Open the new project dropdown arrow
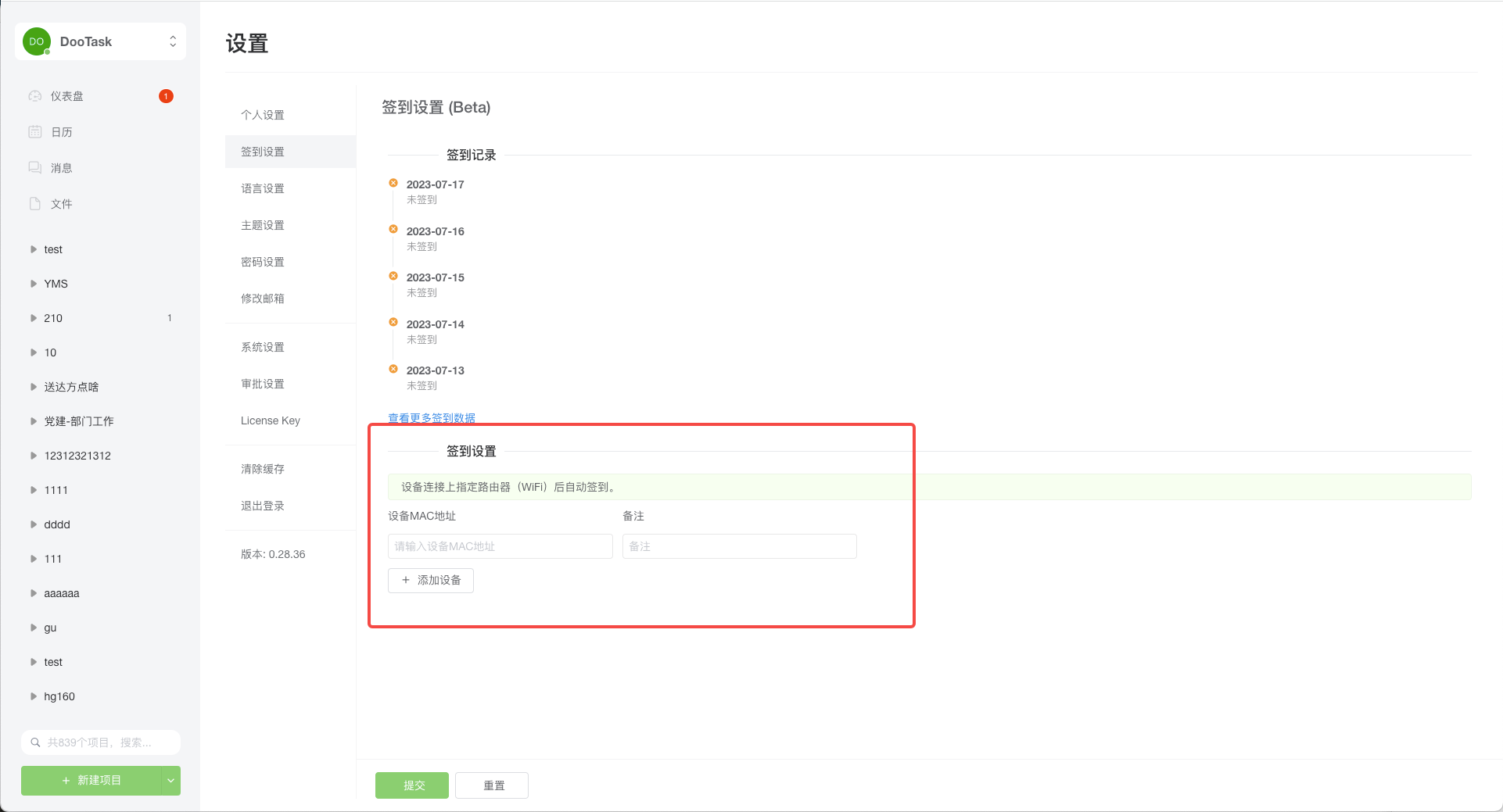Image resolution: width=1503 pixels, height=812 pixels. click(x=170, y=780)
